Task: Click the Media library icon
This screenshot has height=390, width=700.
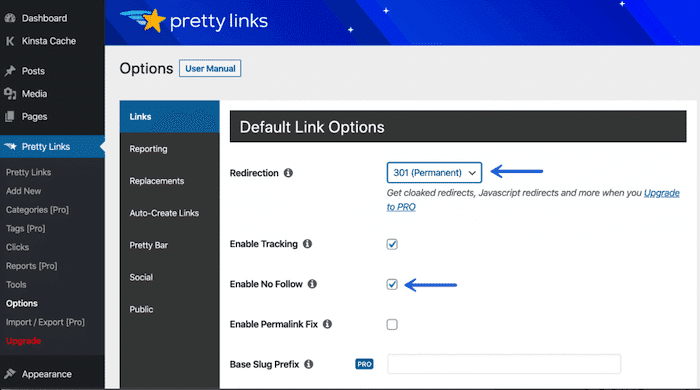Action: [x=10, y=94]
